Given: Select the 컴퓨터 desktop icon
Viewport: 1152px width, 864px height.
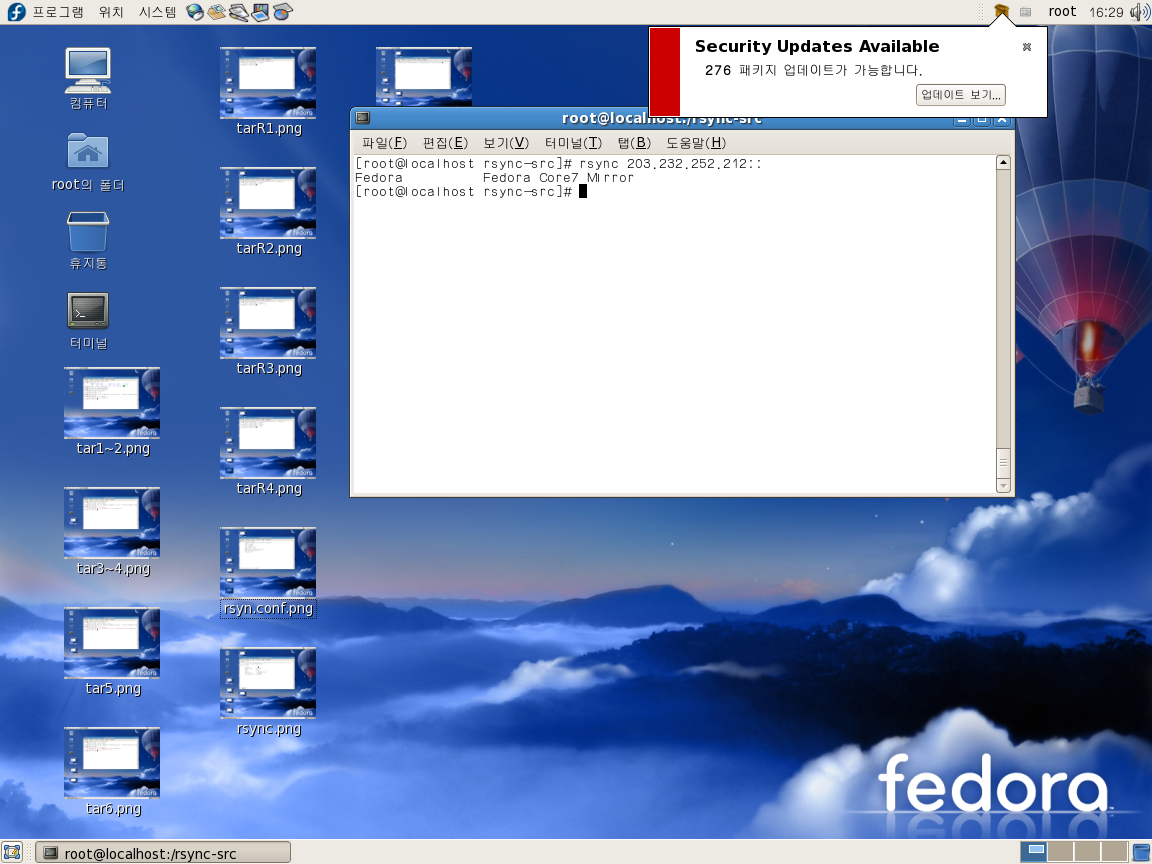Looking at the screenshot, I should [88, 71].
